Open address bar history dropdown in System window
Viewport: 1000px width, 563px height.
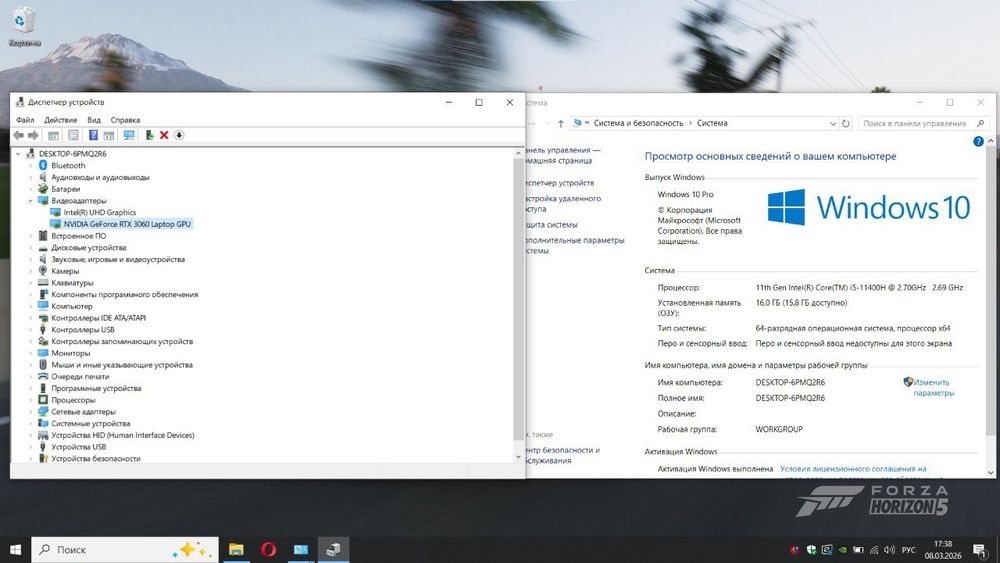[x=833, y=124]
